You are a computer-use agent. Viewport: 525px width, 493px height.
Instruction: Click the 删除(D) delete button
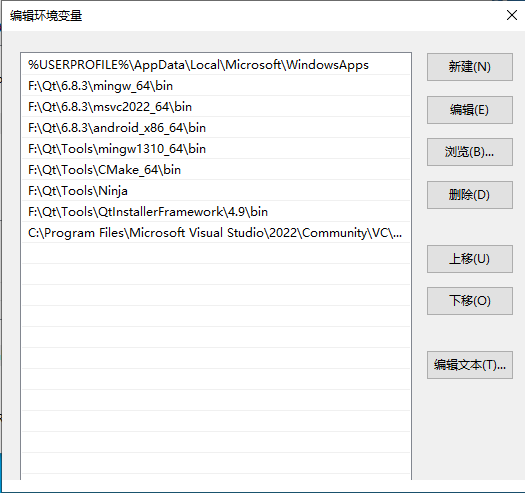tap(469, 195)
